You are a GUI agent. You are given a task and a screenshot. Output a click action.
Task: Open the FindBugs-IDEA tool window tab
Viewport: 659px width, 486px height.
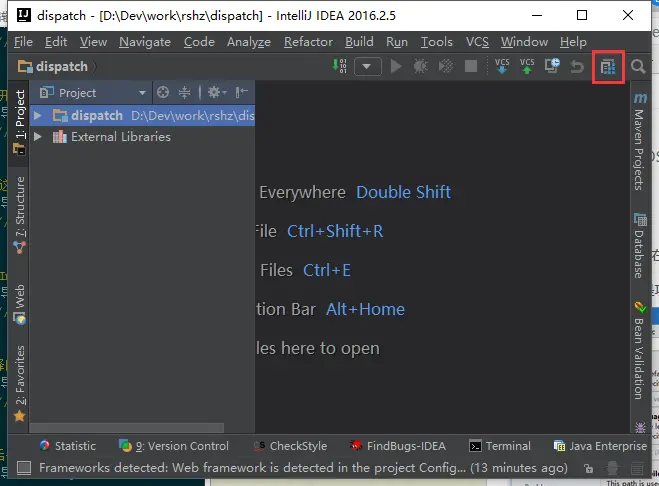click(398, 446)
